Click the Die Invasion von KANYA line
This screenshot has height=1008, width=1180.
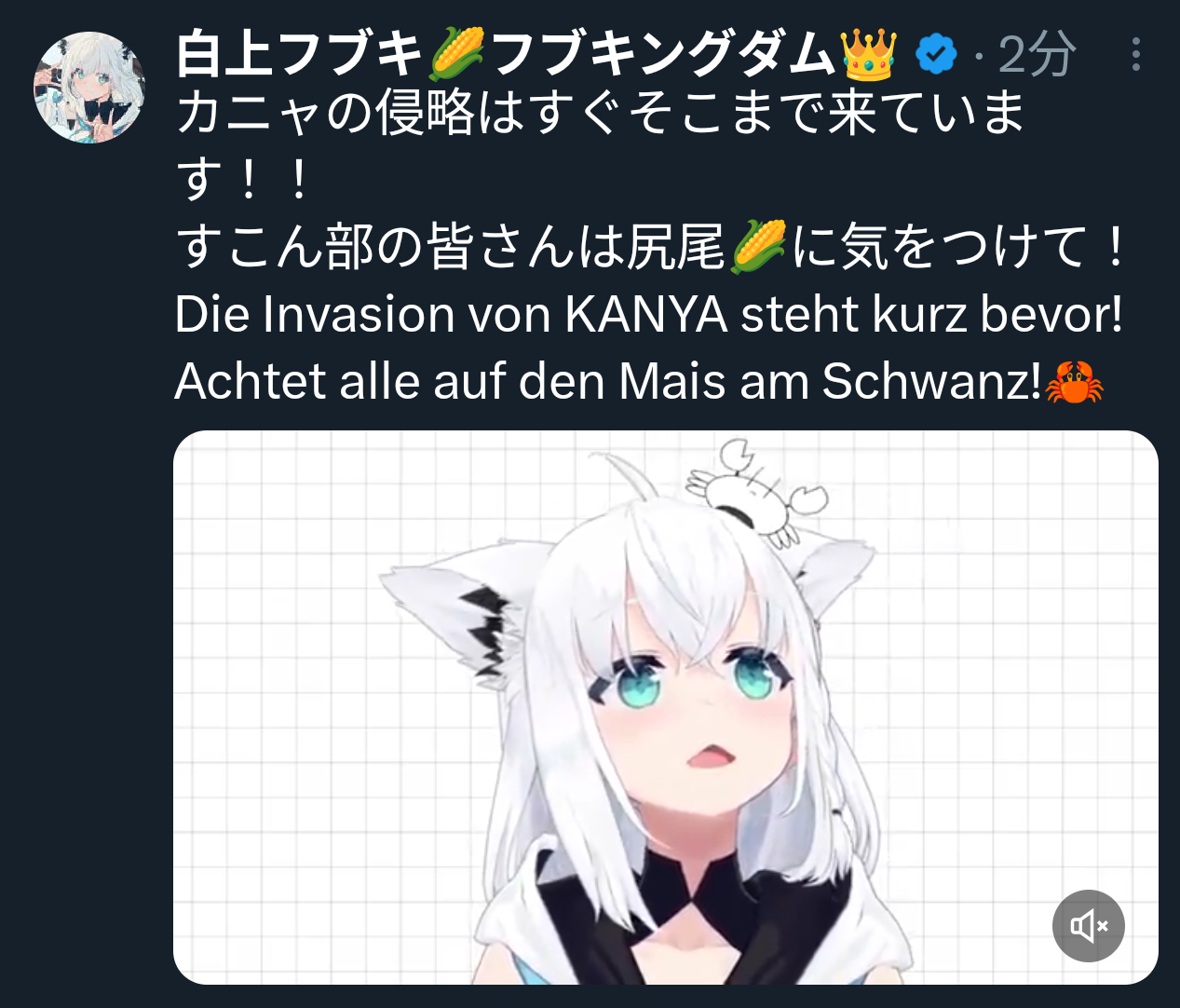pyautogui.click(x=649, y=315)
